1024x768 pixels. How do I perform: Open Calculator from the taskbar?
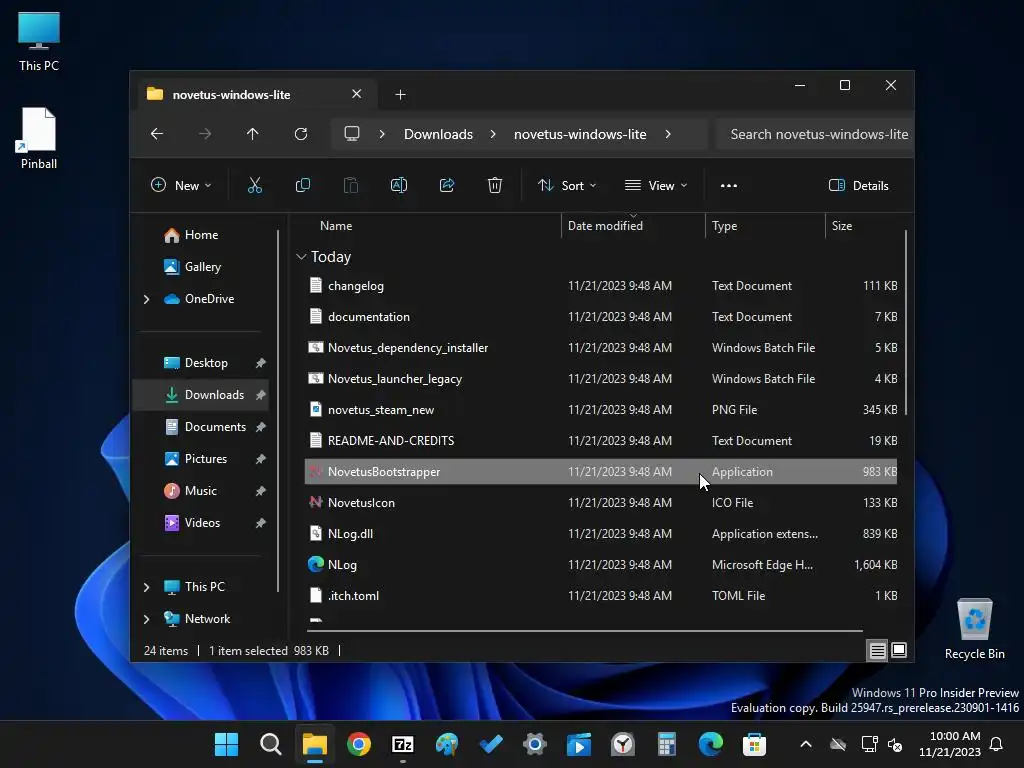(x=666, y=744)
